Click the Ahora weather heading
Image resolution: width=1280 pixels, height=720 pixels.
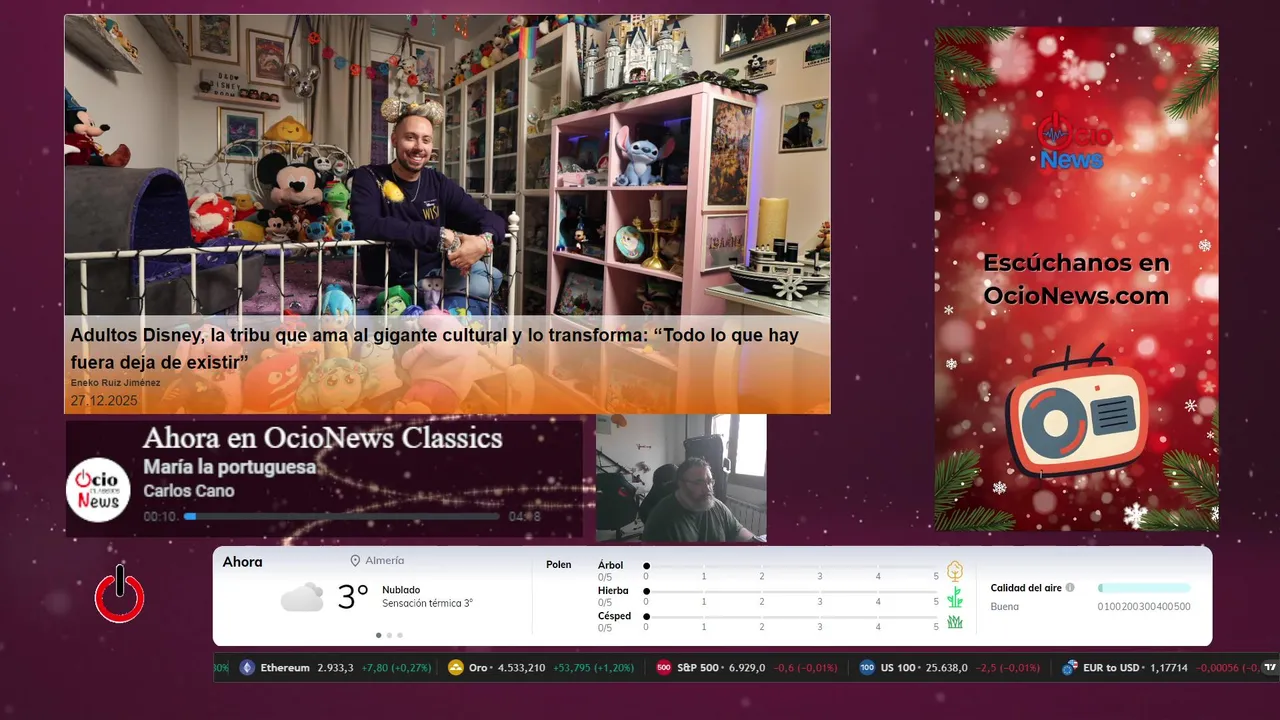click(242, 562)
